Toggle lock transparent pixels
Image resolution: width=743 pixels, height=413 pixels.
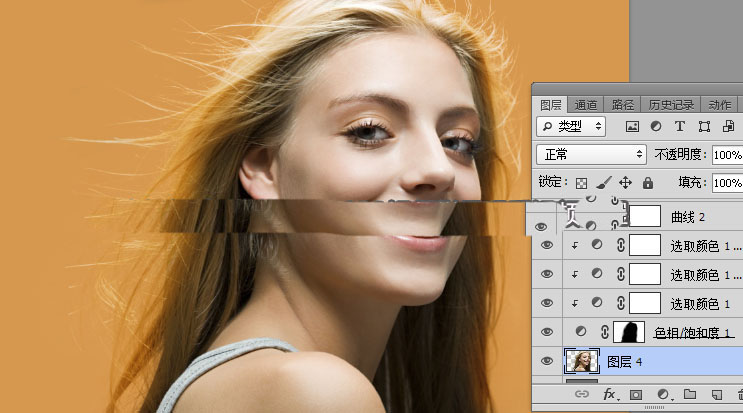(x=581, y=183)
